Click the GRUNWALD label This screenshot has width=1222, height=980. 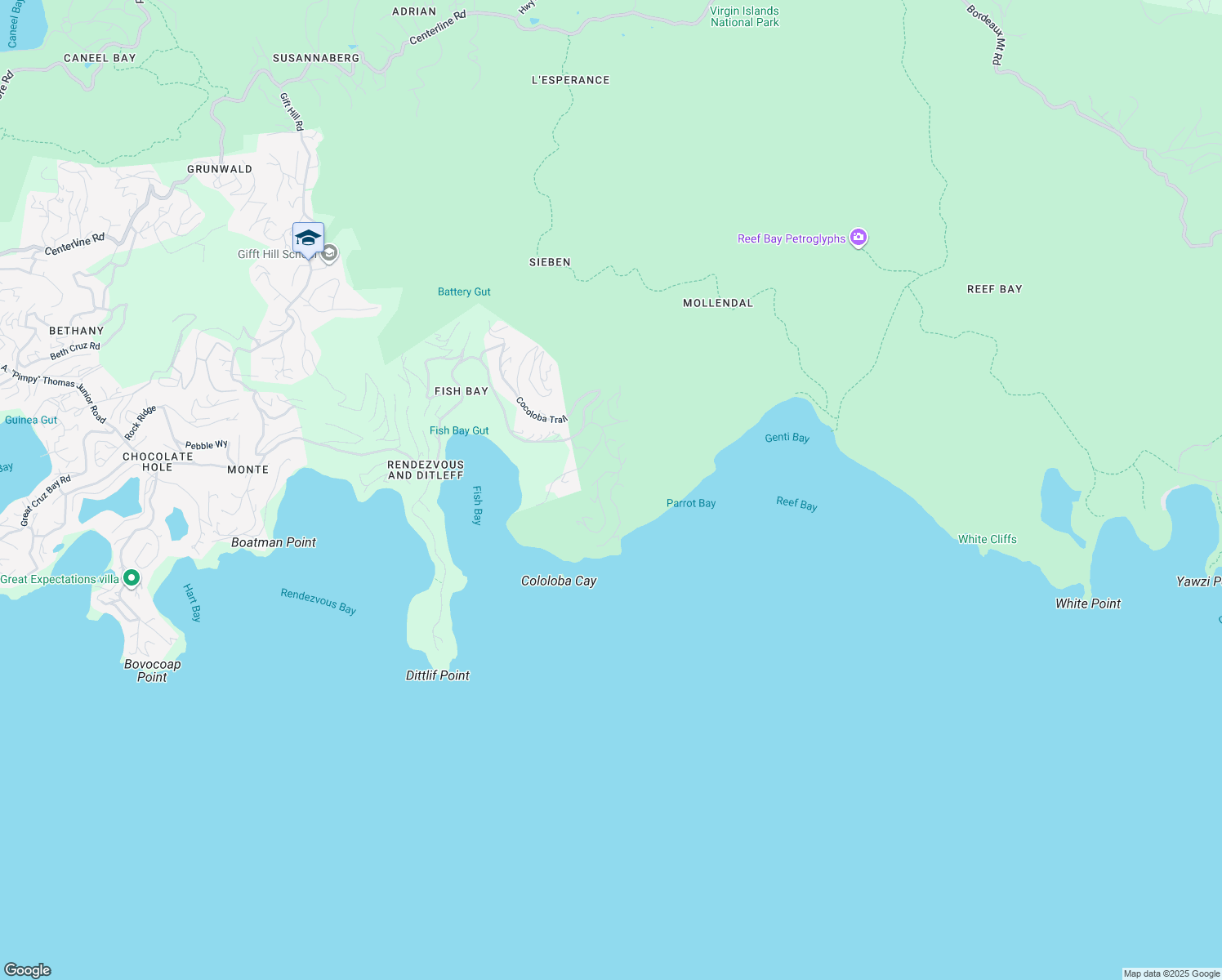(220, 169)
